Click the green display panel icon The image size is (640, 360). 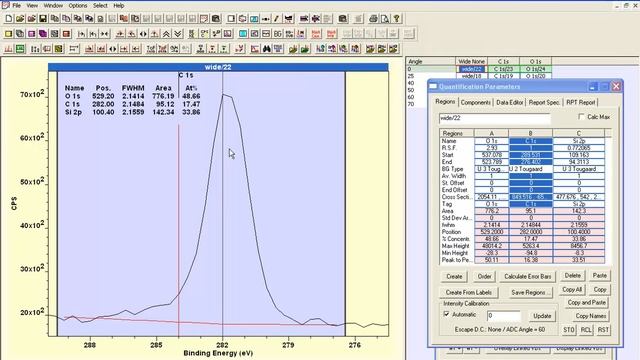20,49
